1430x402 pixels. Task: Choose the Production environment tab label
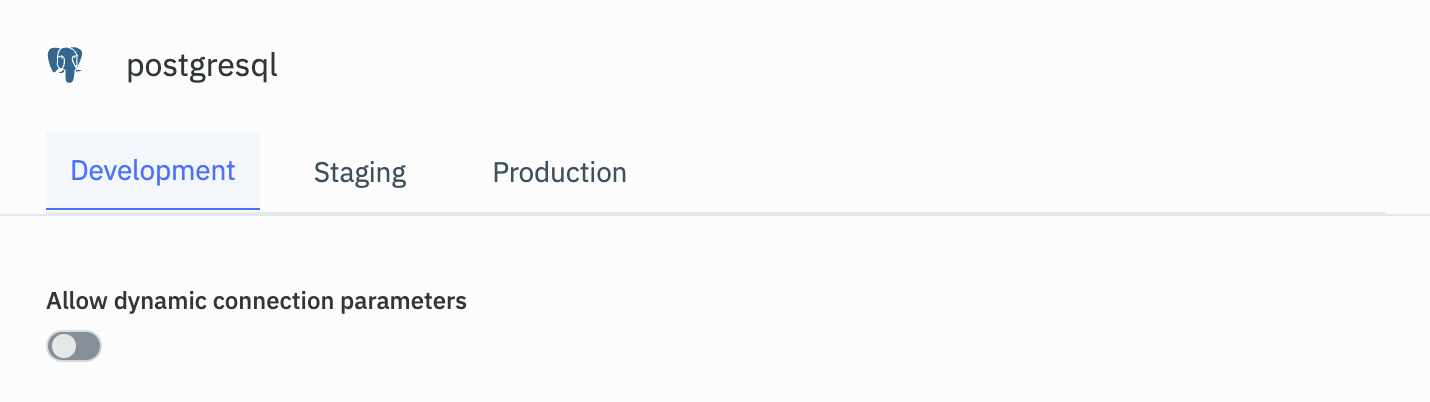click(559, 173)
